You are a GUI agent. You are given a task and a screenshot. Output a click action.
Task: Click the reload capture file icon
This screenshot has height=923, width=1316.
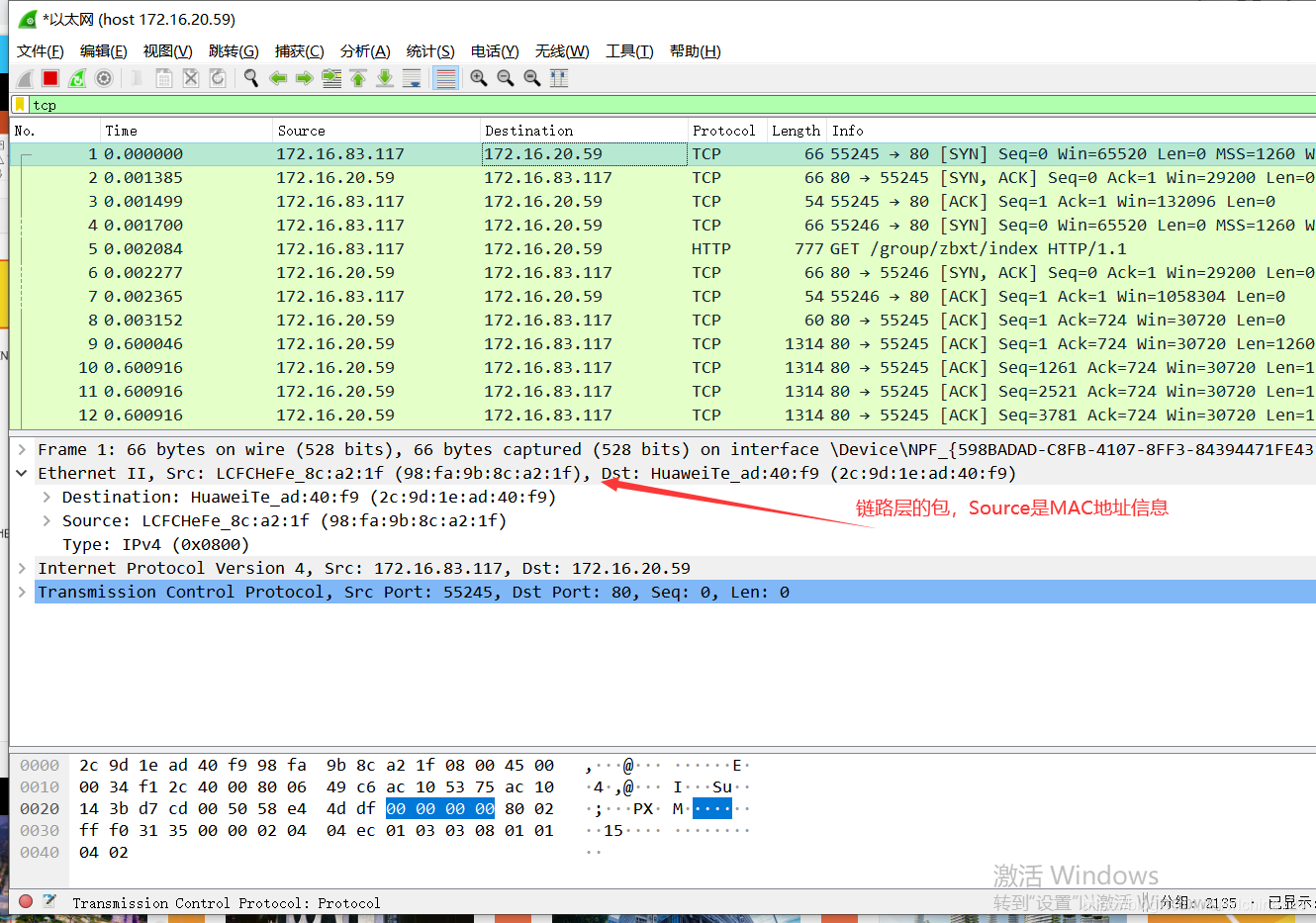pyautogui.click(x=218, y=78)
